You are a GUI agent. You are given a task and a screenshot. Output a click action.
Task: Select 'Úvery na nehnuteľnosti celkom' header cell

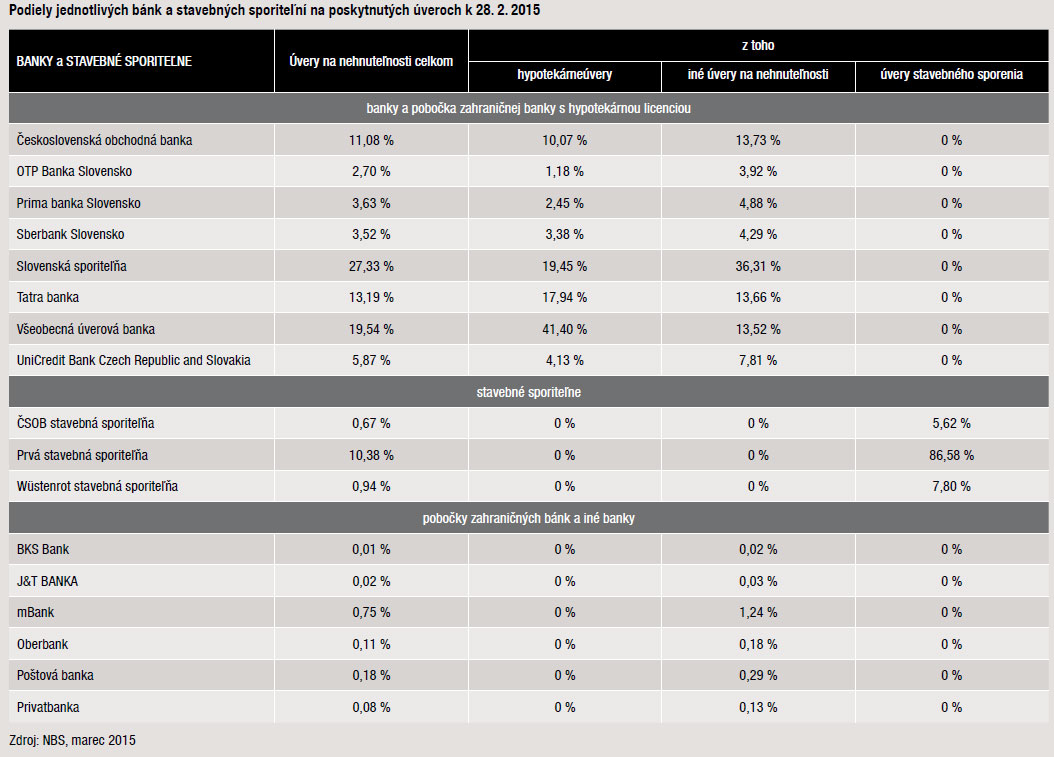tap(371, 61)
